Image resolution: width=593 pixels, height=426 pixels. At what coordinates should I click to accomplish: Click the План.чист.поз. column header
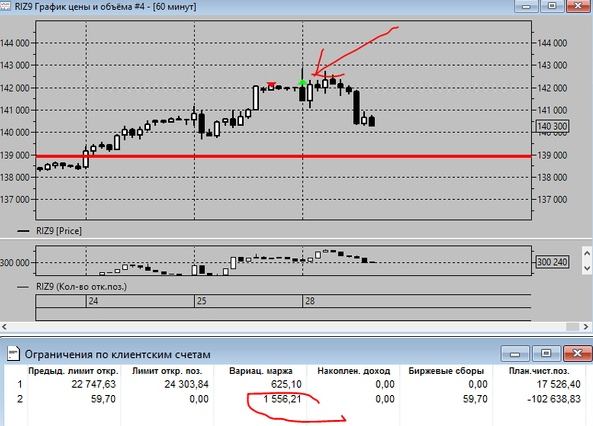[539, 371]
